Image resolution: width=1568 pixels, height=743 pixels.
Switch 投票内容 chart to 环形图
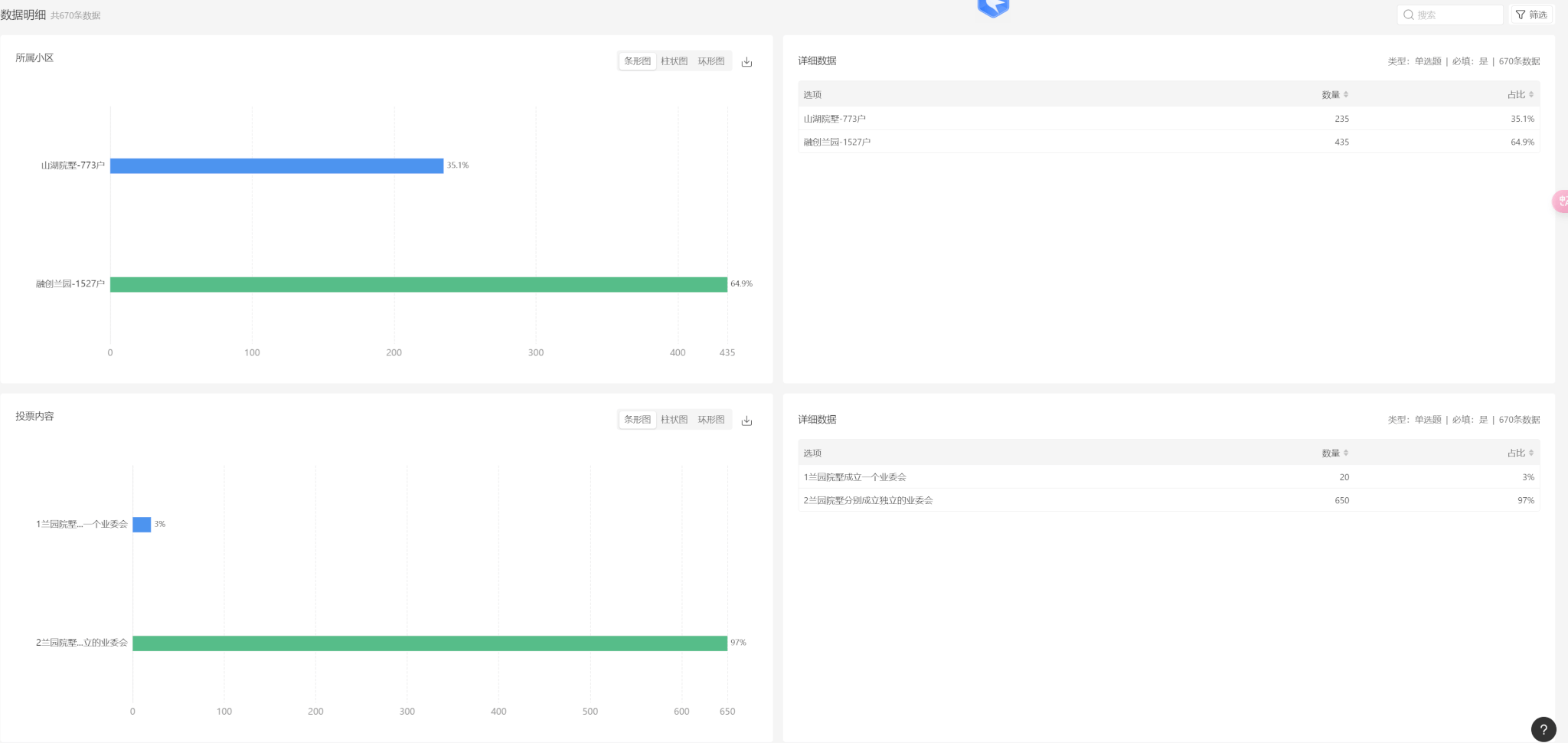710,420
